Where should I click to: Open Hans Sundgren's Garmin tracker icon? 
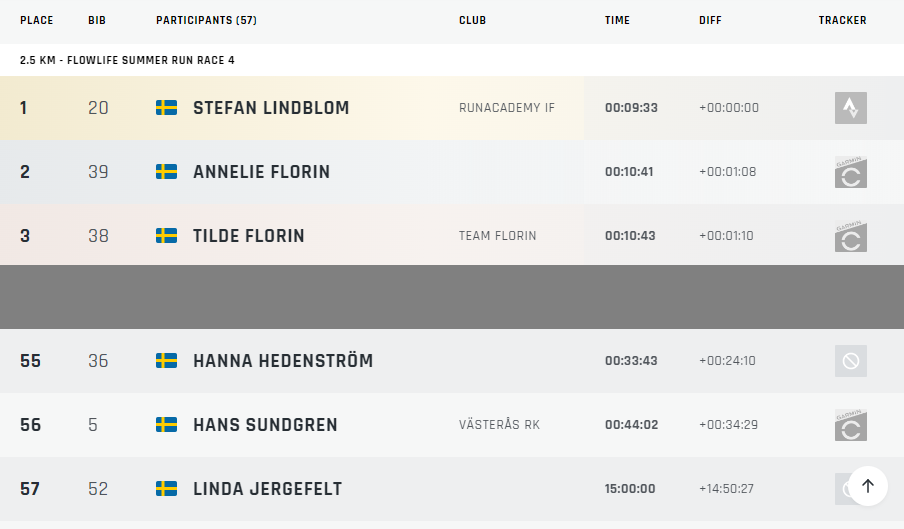click(850, 425)
